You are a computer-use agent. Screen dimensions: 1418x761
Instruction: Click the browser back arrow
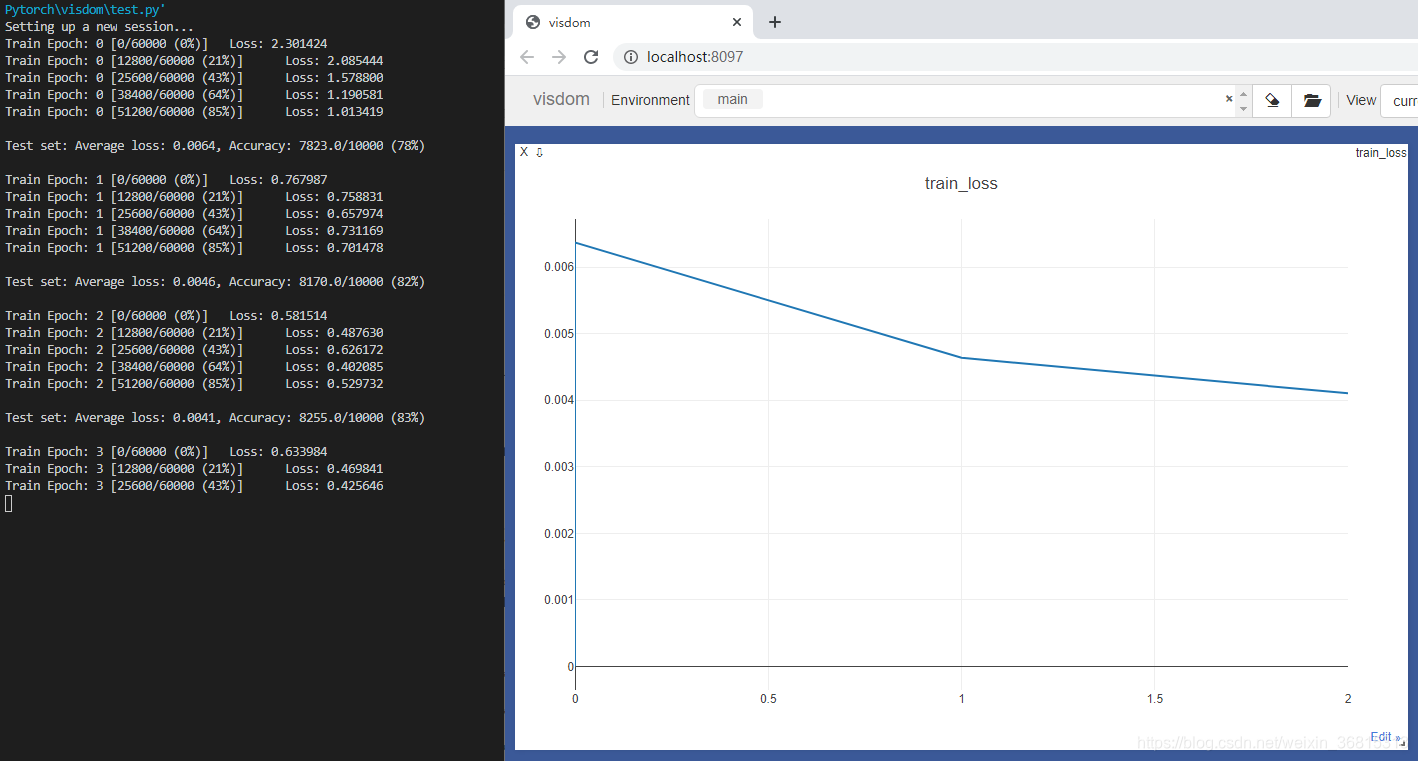[x=527, y=57]
